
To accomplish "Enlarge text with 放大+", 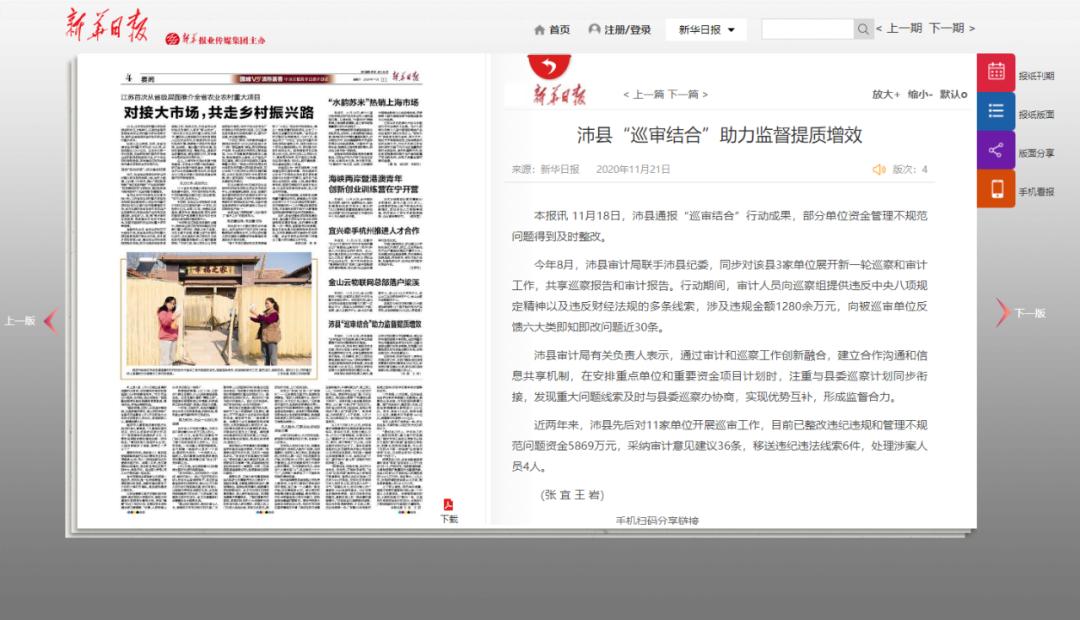I will pyautogui.click(x=886, y=94).
